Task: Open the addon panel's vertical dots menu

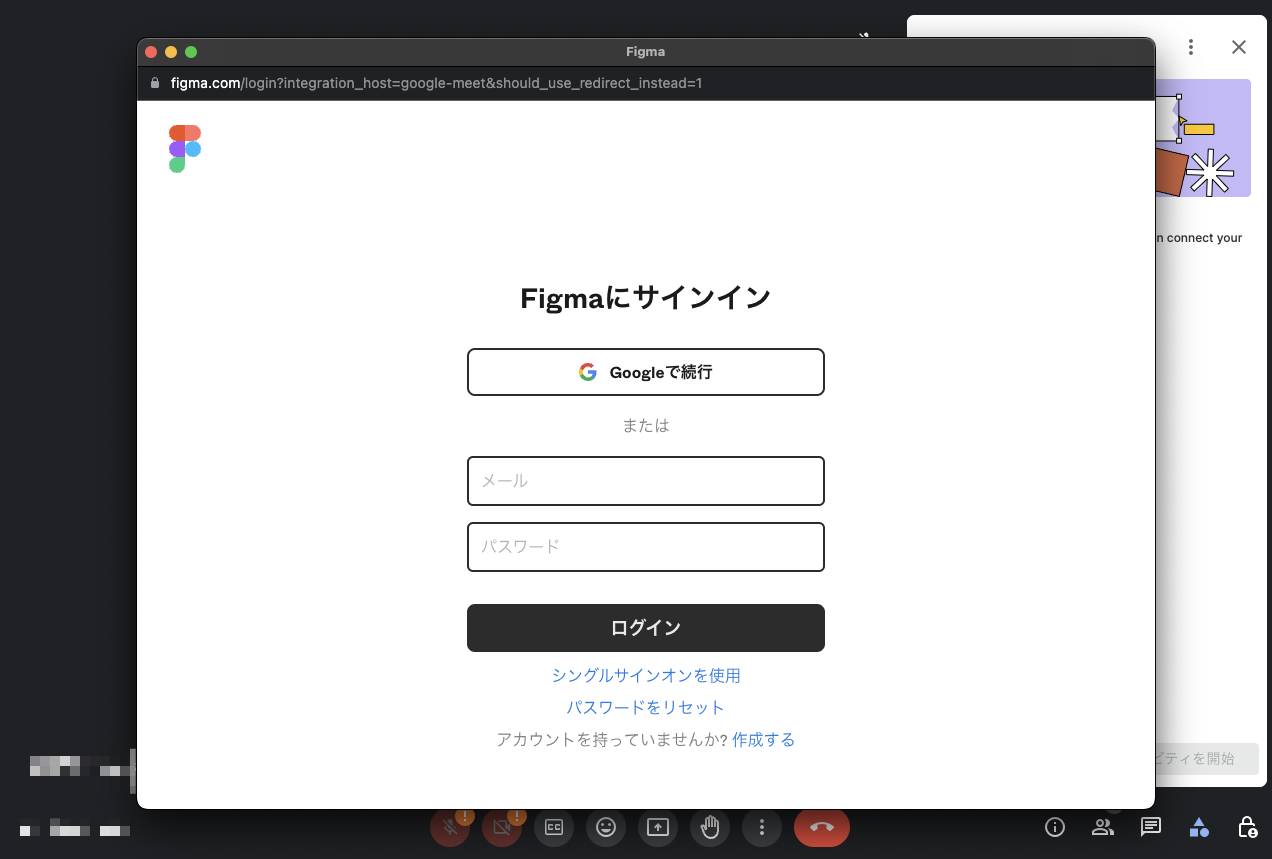Action: [1191, 47]
